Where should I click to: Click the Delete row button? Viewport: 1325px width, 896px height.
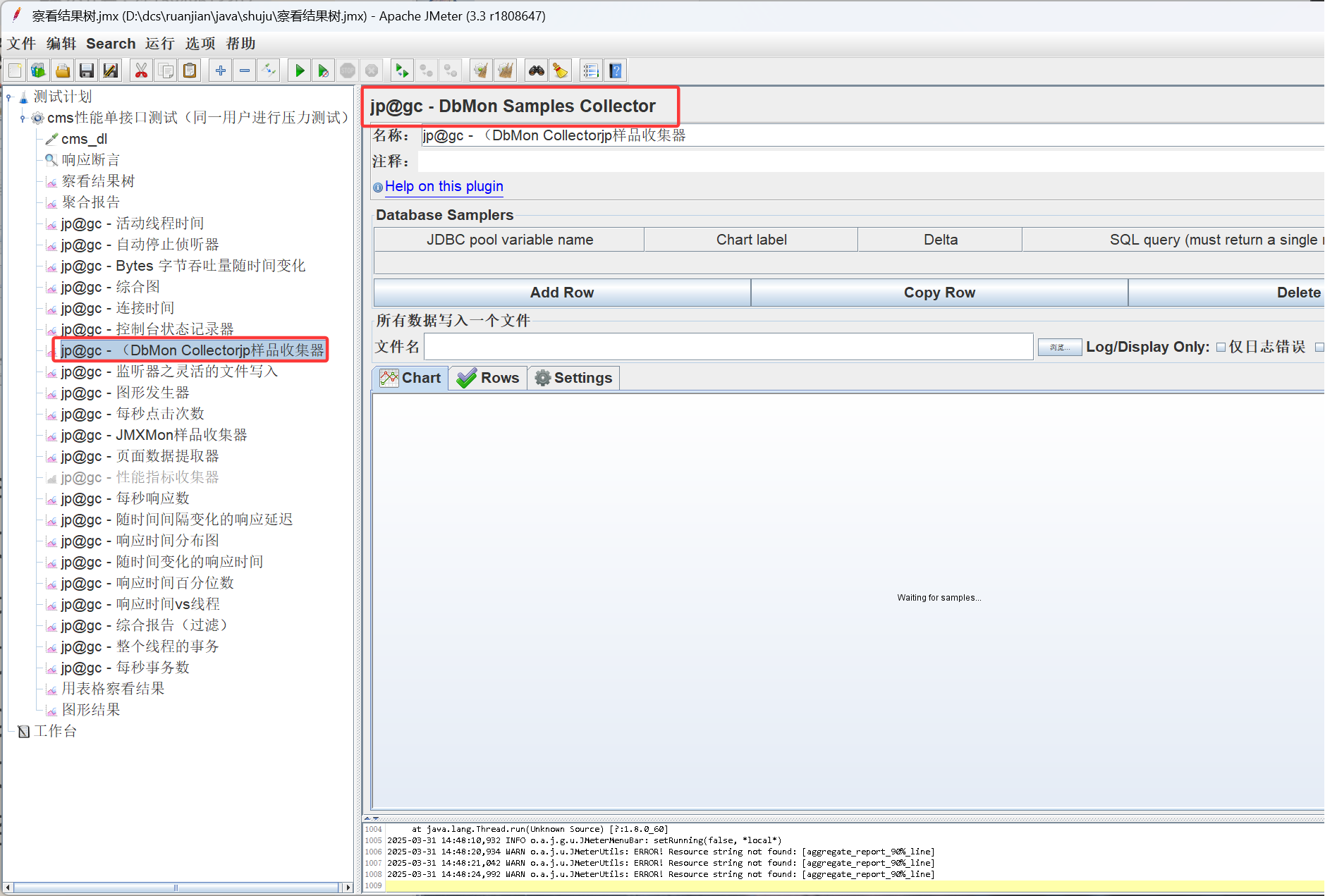pos(1227,293)
